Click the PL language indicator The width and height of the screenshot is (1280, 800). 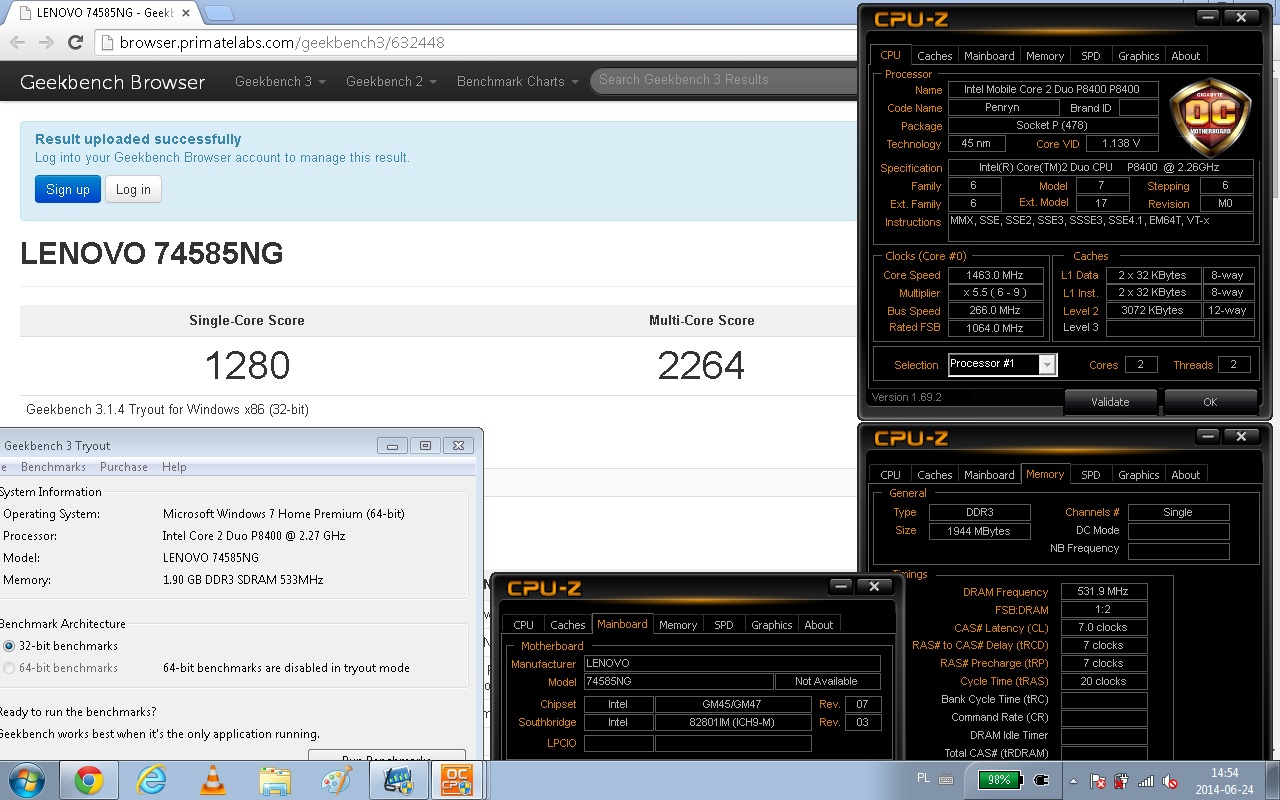pyautogui.click(x=923, y=778)
